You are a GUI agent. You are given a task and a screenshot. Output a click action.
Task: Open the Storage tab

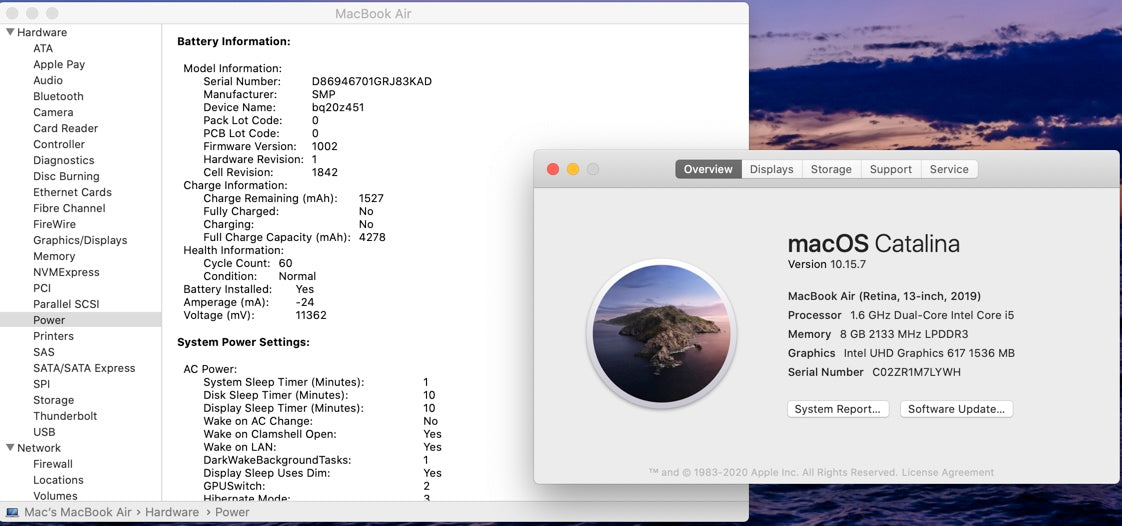(831, 169)
